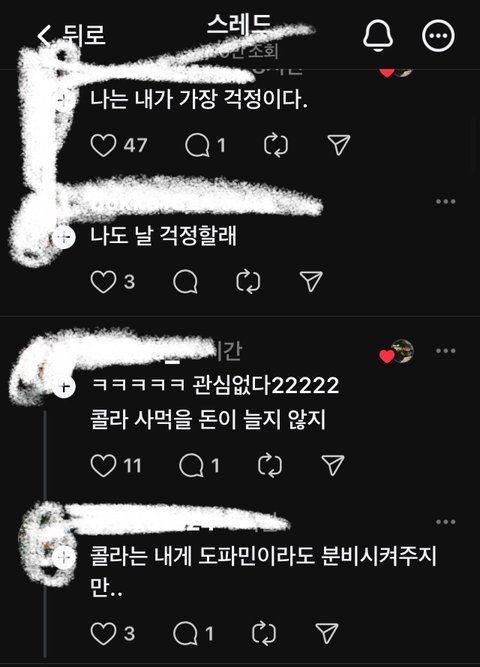Share the '나는 내가 가장 걱정이다' post
This screenshot has height=667, width=480.
[x=339, y=145]
